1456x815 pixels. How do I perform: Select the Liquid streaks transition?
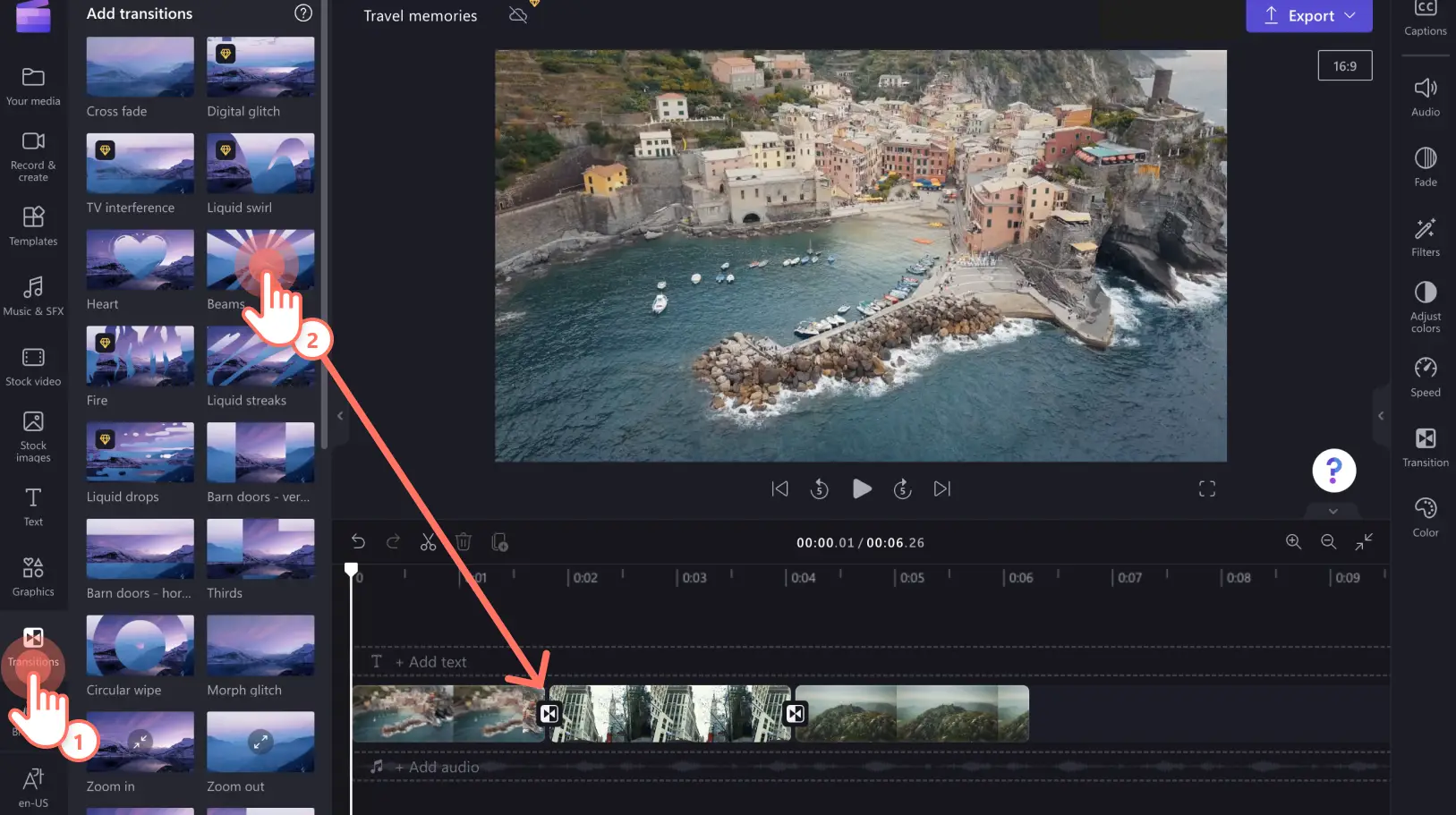click(260, 356)
